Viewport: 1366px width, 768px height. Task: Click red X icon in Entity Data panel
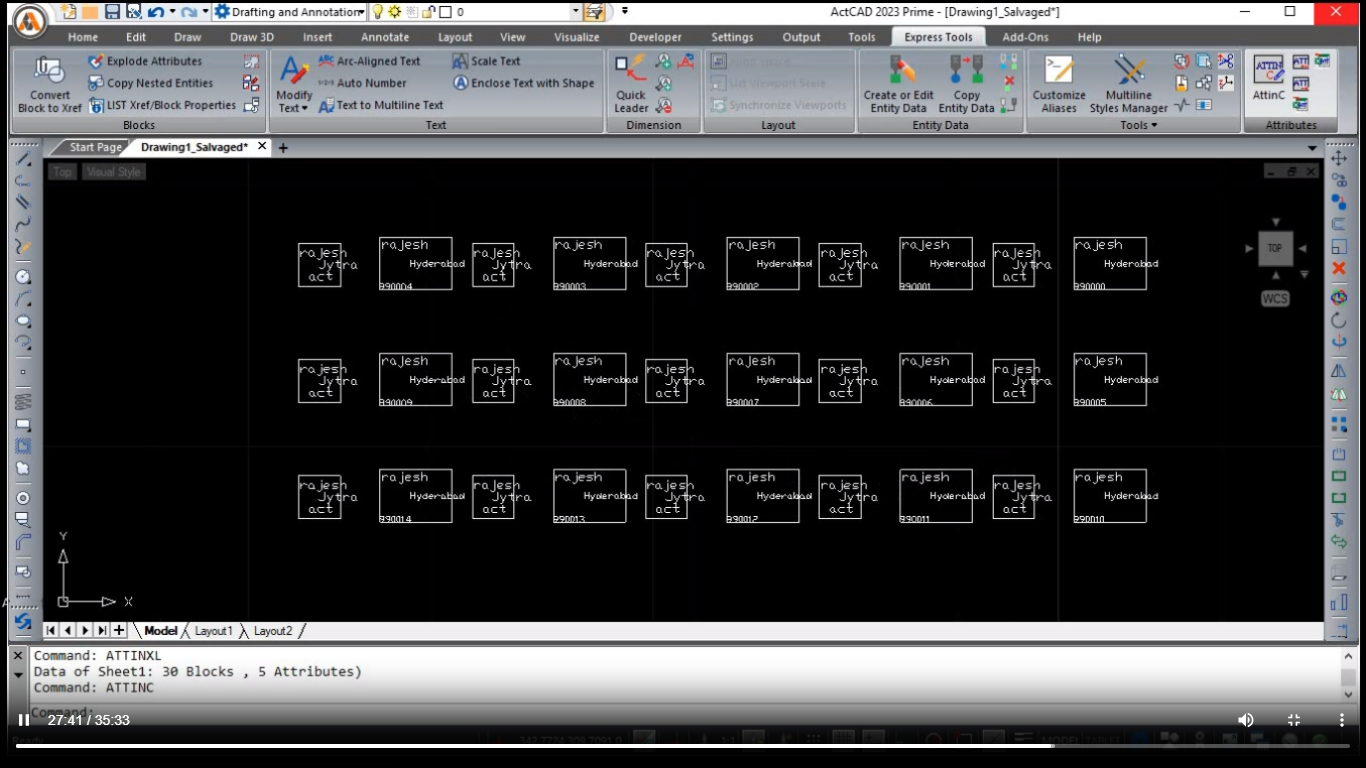[x=1009, y=82]
